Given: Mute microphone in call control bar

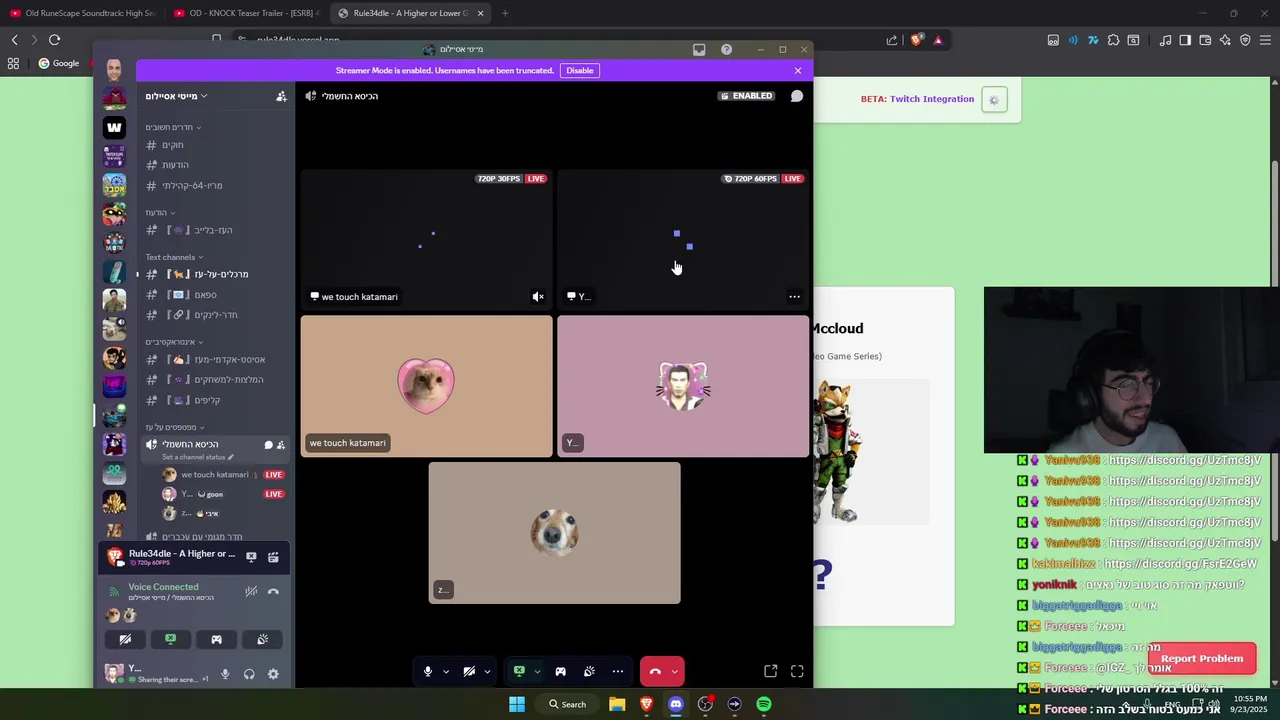Looking at the screenshot, I should pos(428,671).
